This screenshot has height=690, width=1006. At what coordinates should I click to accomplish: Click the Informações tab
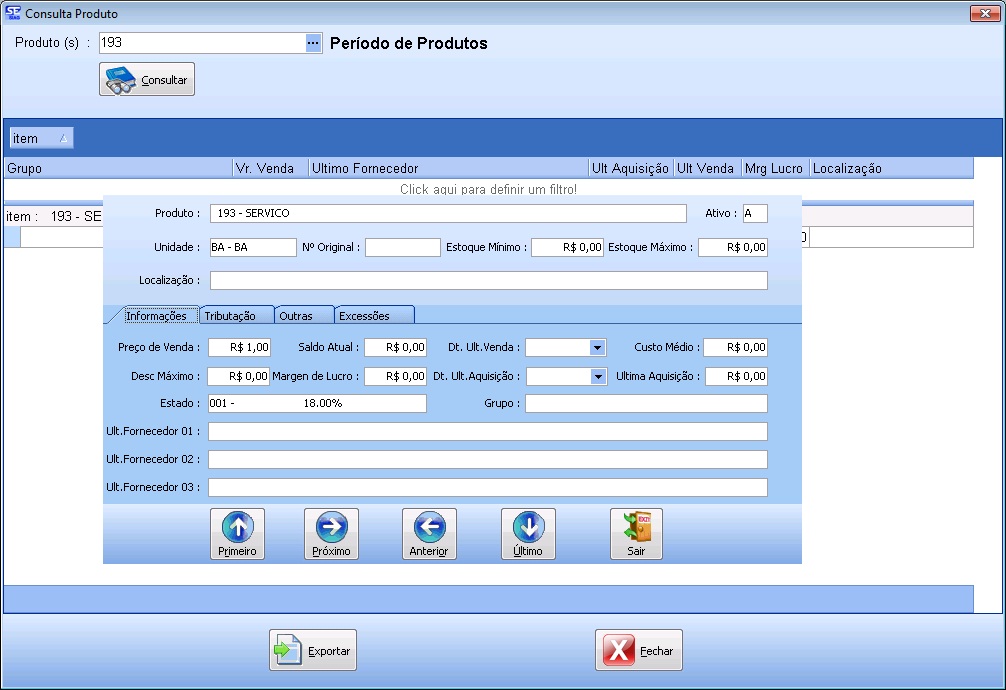pos(156,316)
